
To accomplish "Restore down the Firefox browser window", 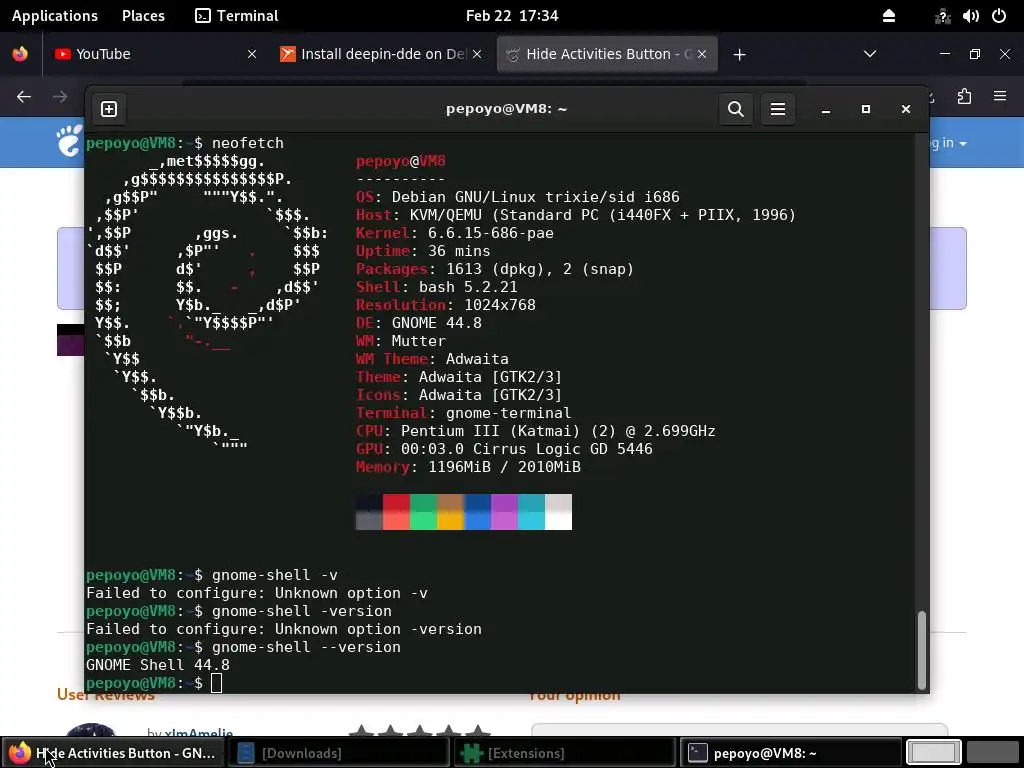I will click(975, 54).
